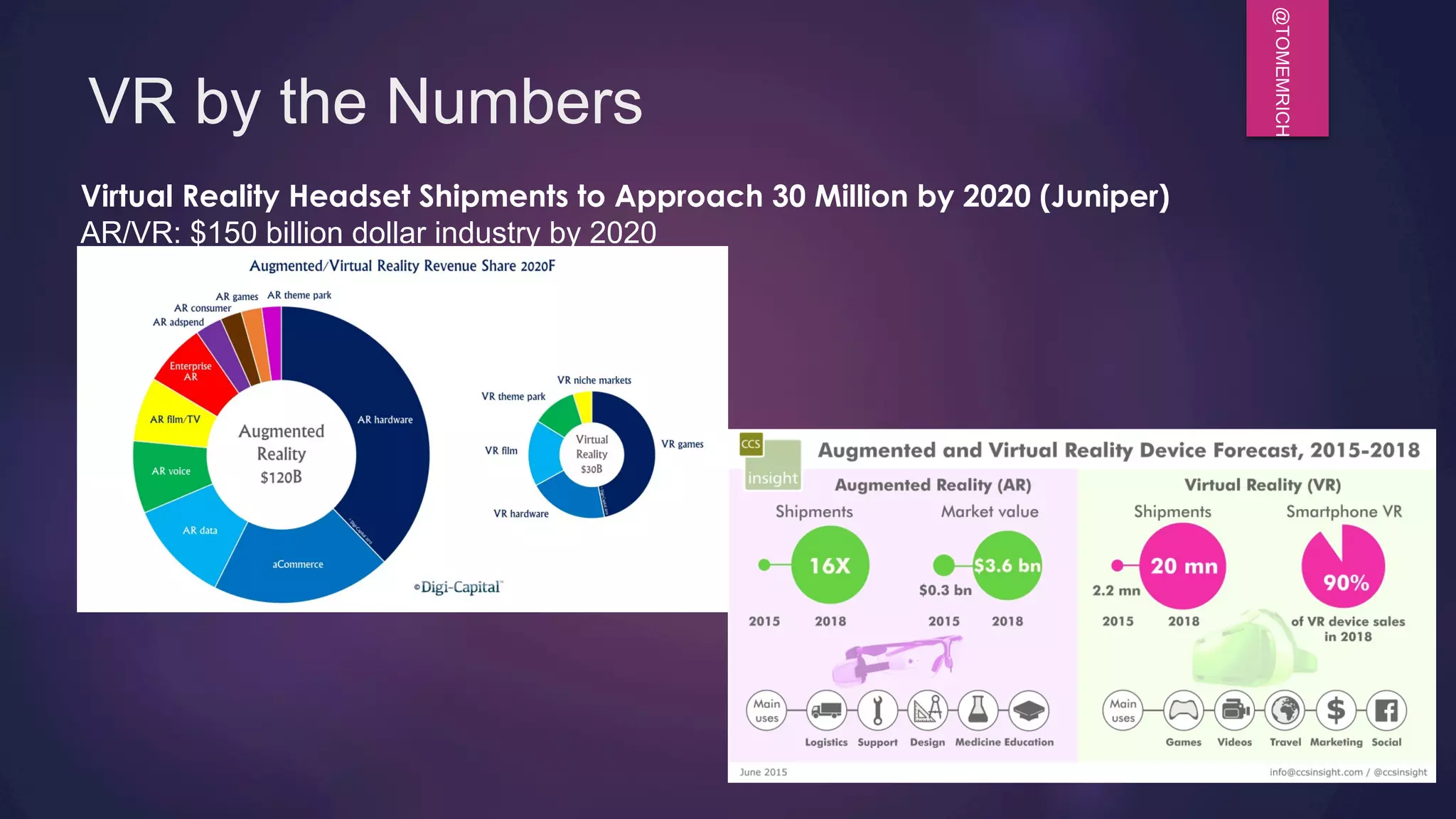Click the Logistics truck icon
The image size is (1456, 819).
pos(826,710)
